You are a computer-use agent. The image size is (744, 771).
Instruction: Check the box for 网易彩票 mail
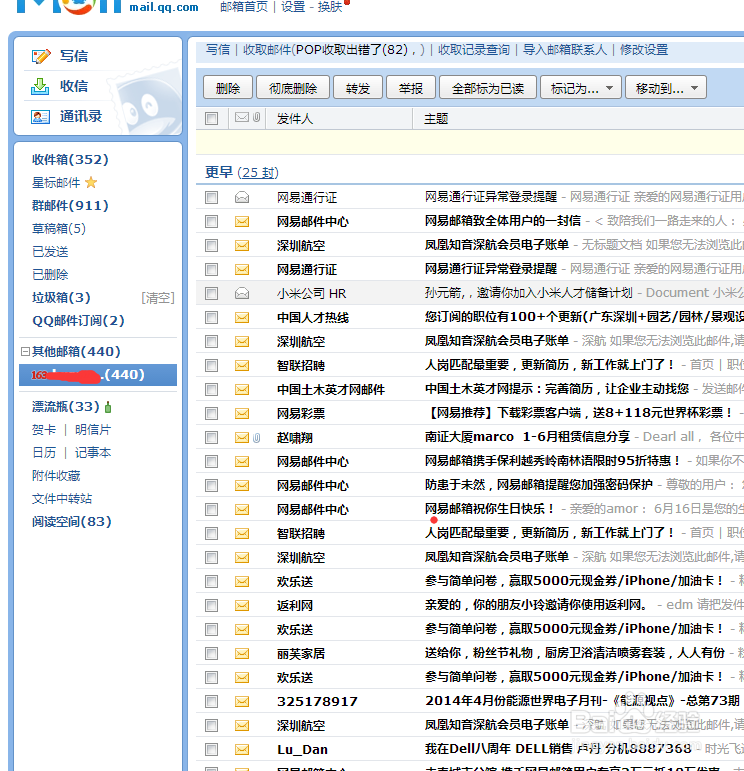(211, 414)
